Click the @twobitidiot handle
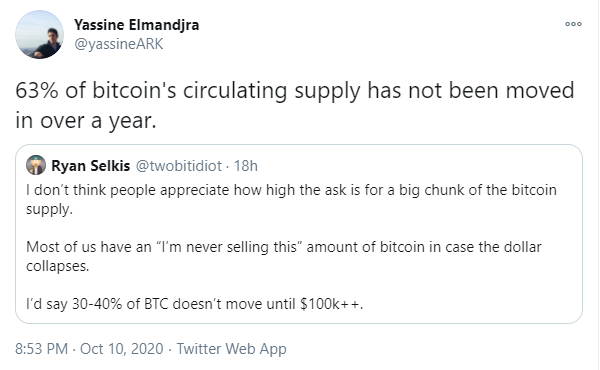 [x=179, y=166]
